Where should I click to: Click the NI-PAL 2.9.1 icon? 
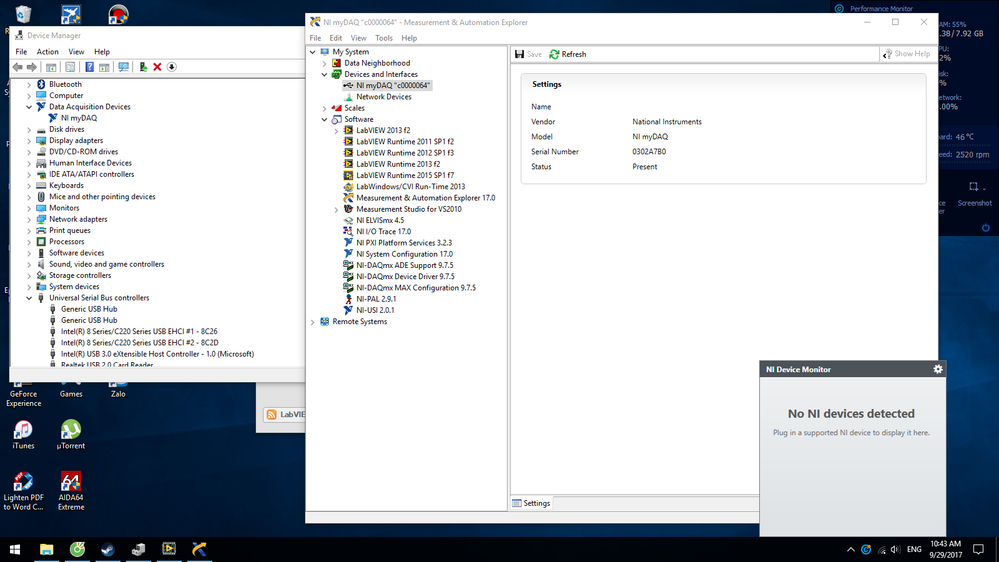coord(349,299)
